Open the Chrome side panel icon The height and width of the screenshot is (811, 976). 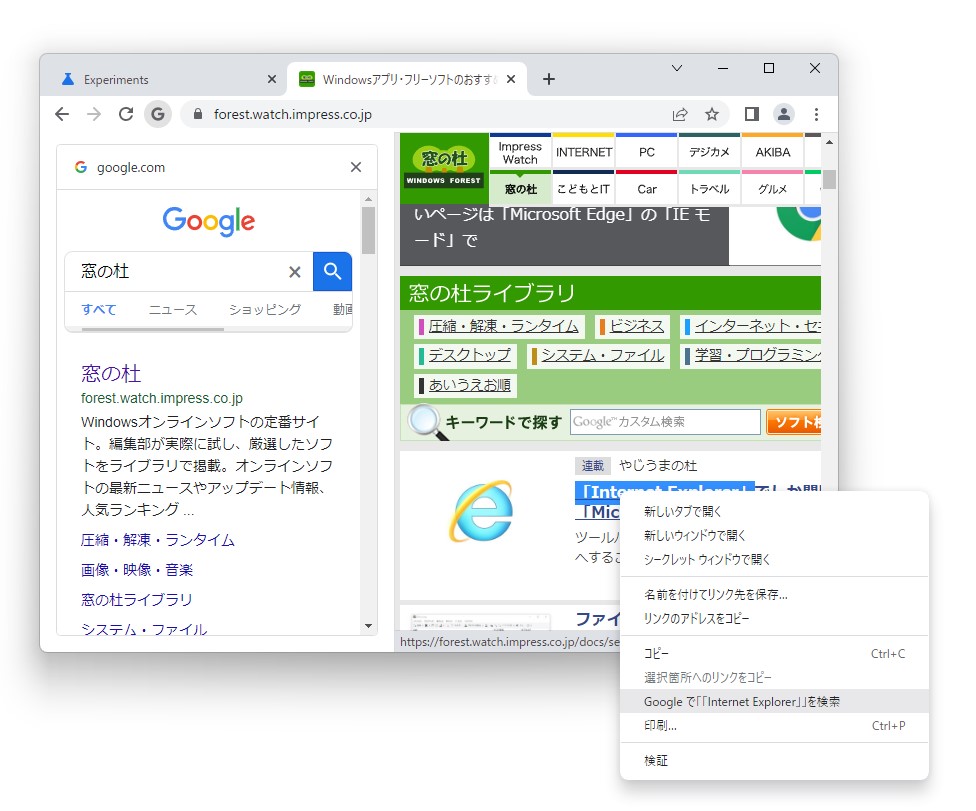click(751, 114)
